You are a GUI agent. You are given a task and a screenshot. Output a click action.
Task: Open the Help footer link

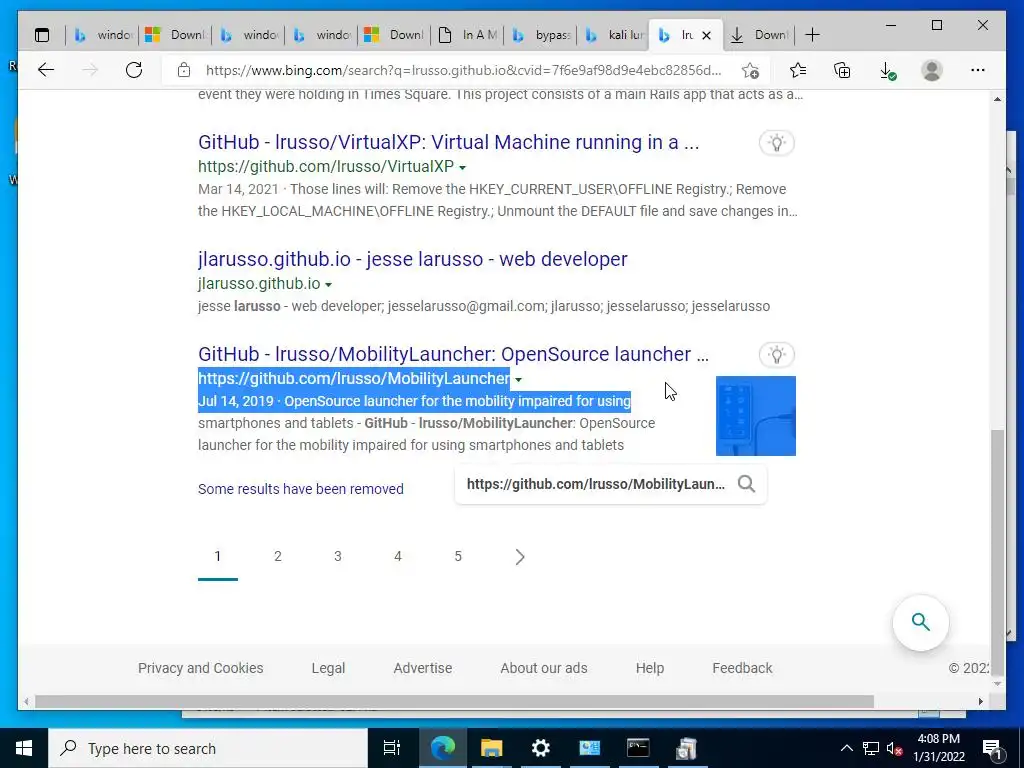click(x=650, y=668)
